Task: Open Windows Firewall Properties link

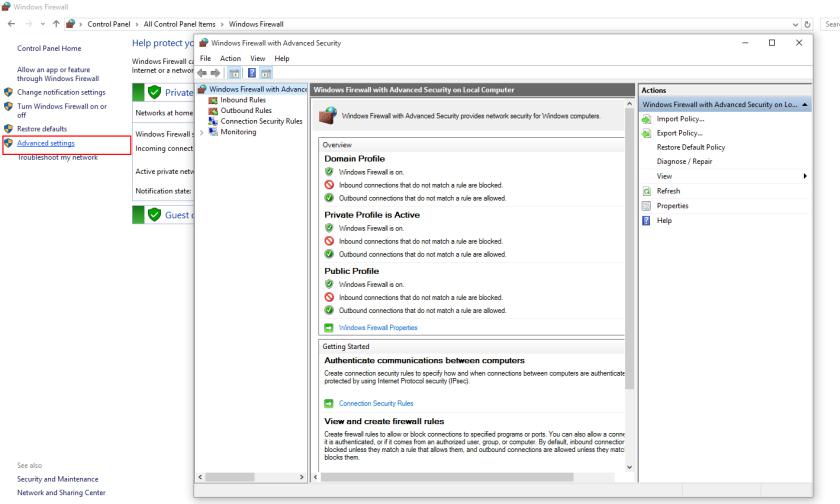Action: pos(378,328)
